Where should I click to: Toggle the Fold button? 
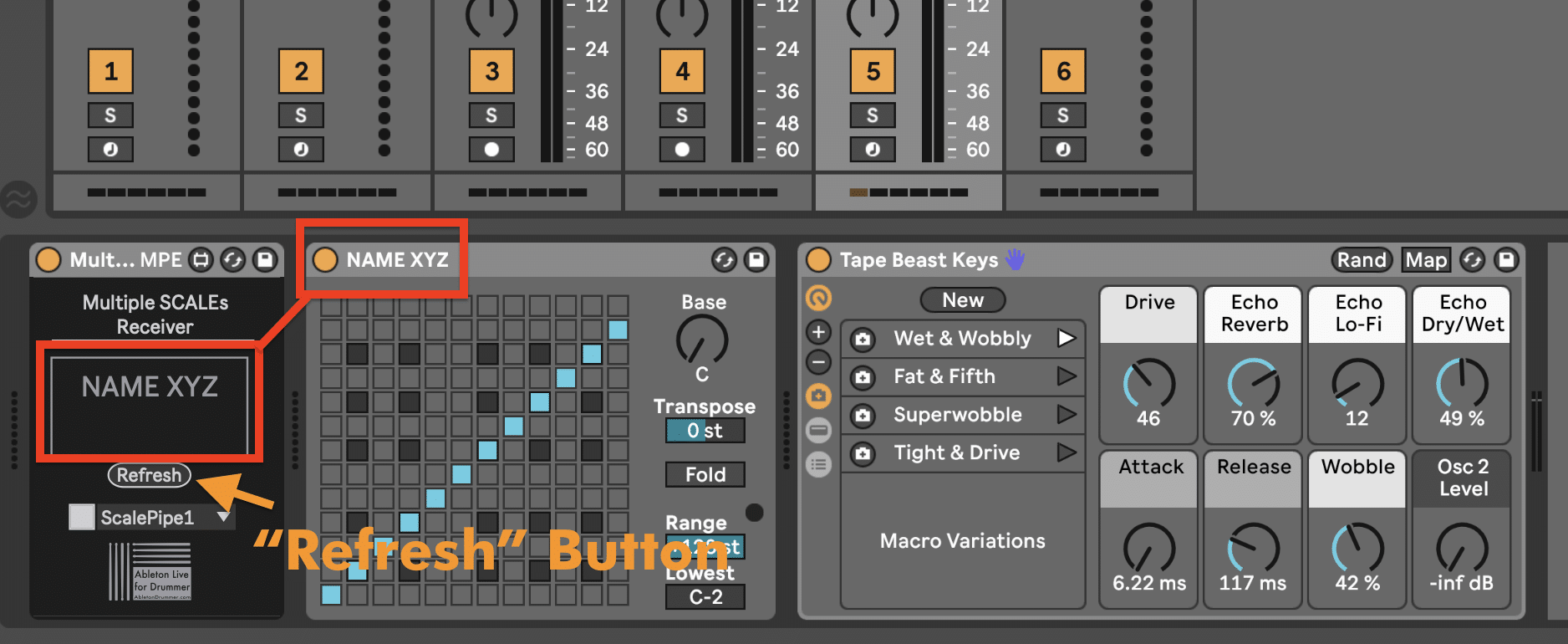[x=705, y=475]
